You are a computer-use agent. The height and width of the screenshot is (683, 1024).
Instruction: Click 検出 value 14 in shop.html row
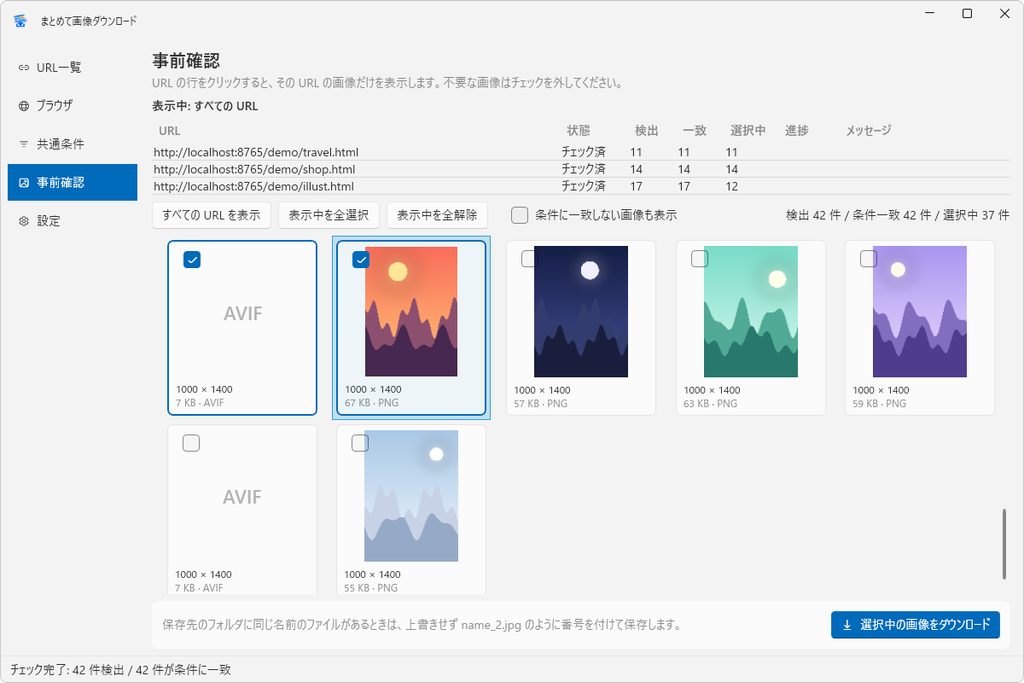pos(636,169)
